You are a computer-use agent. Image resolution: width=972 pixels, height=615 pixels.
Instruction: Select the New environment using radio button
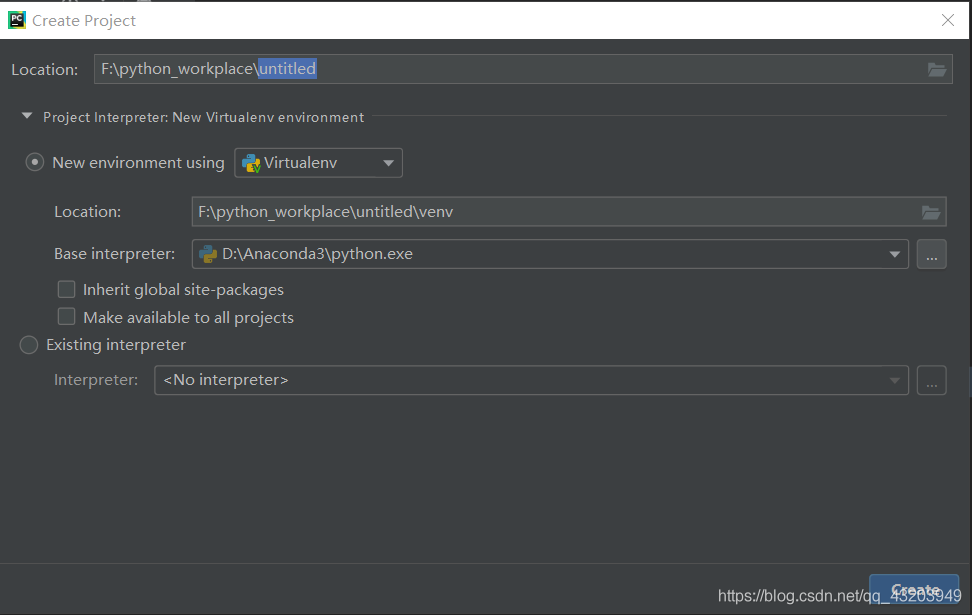click(35, 162)
